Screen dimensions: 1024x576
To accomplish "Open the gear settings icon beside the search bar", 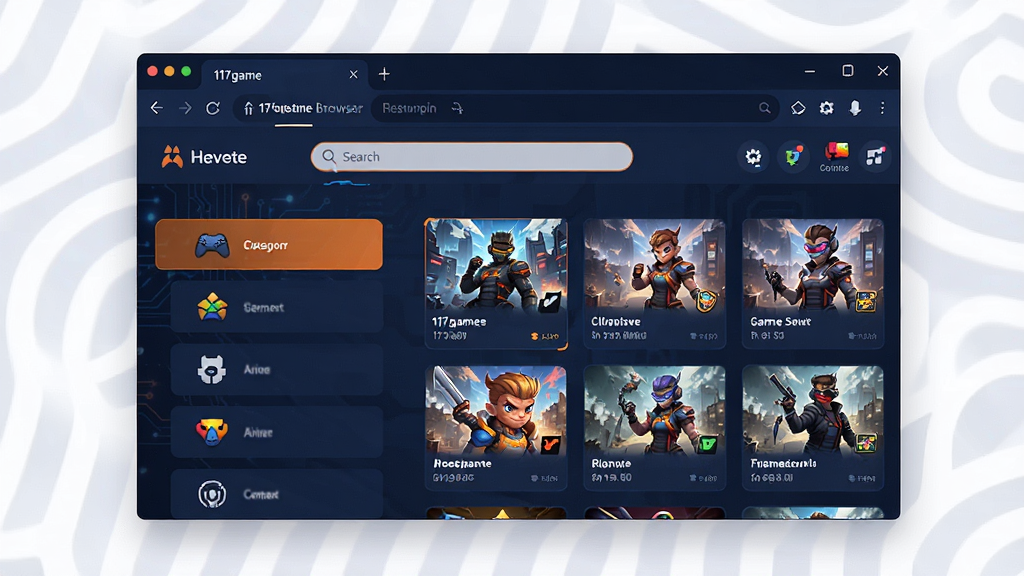I will pos(753,157).
